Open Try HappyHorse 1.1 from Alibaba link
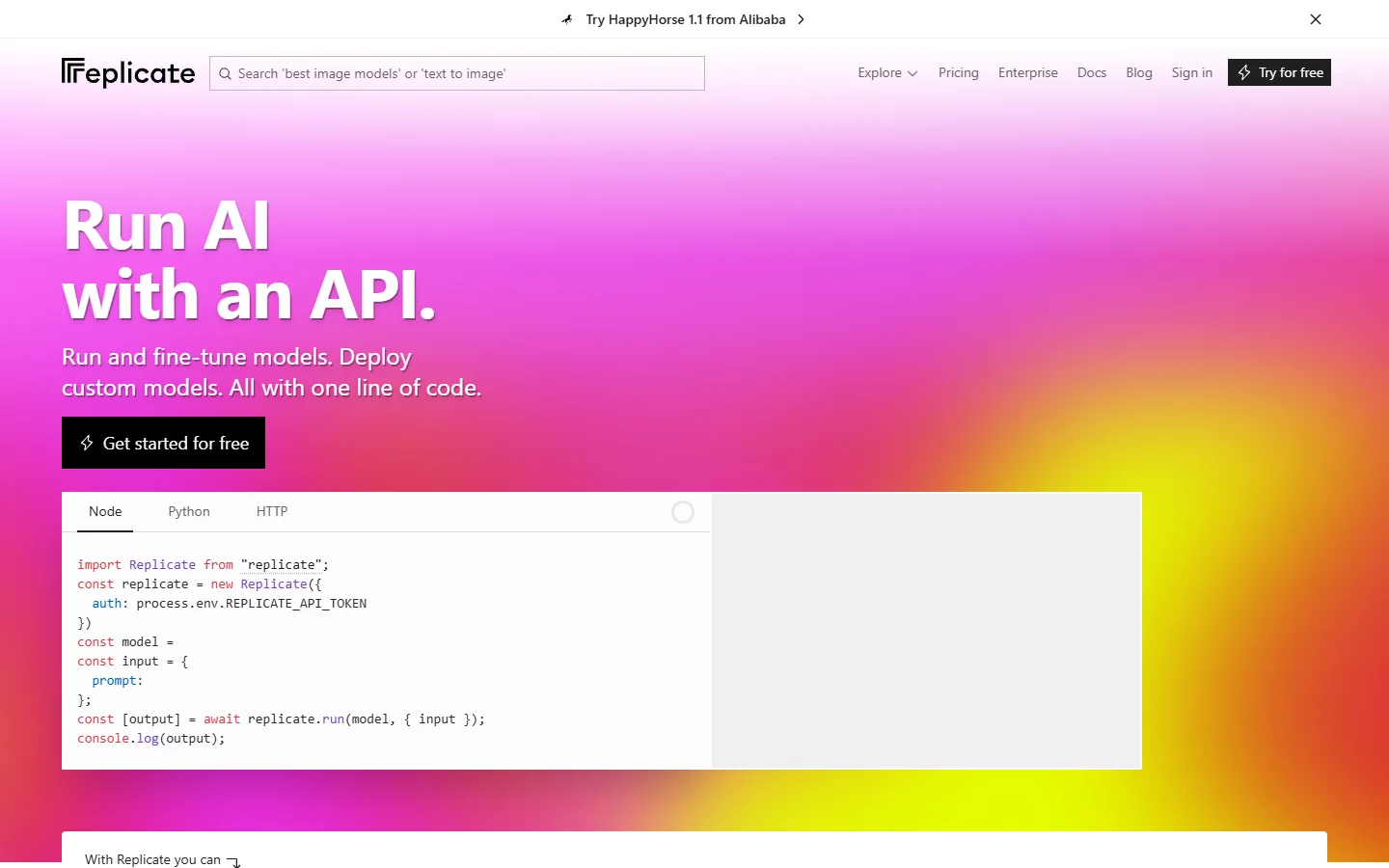Image resolution: width=1389 pixels, height=868 pixels. [686, 19]
